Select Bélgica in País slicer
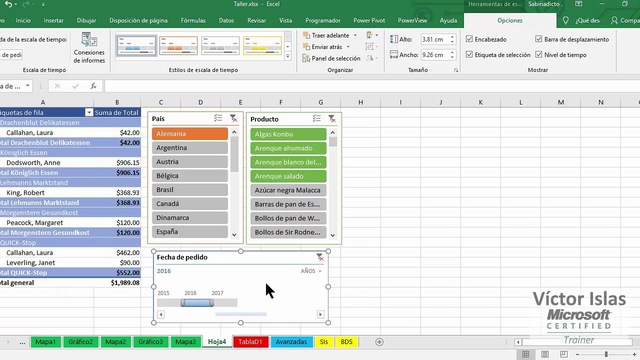Viewport: 640px width, 360px height. (190, 176)
